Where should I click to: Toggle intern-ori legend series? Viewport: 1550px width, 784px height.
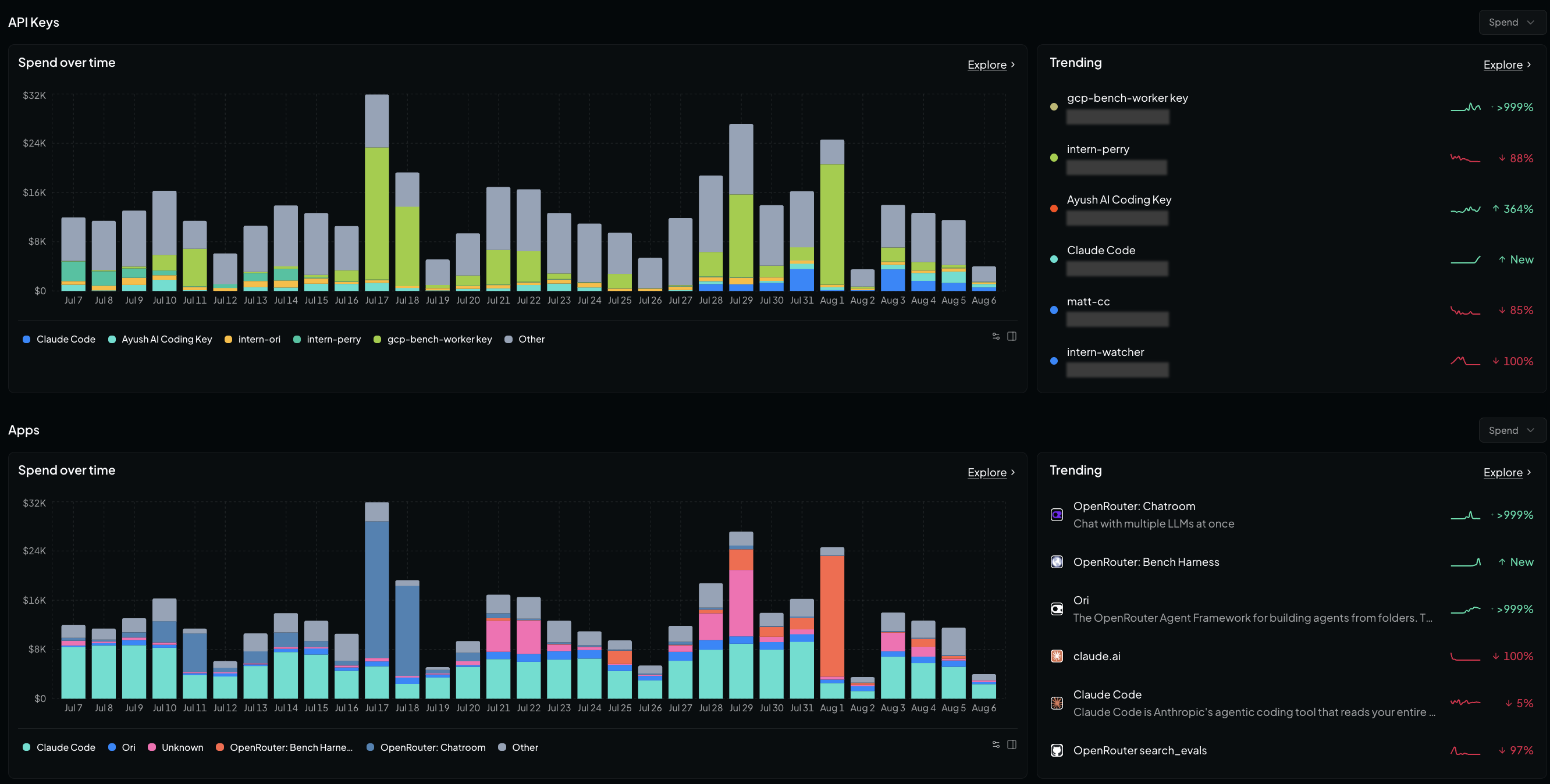pyautogui.click(x=253, y=339)
